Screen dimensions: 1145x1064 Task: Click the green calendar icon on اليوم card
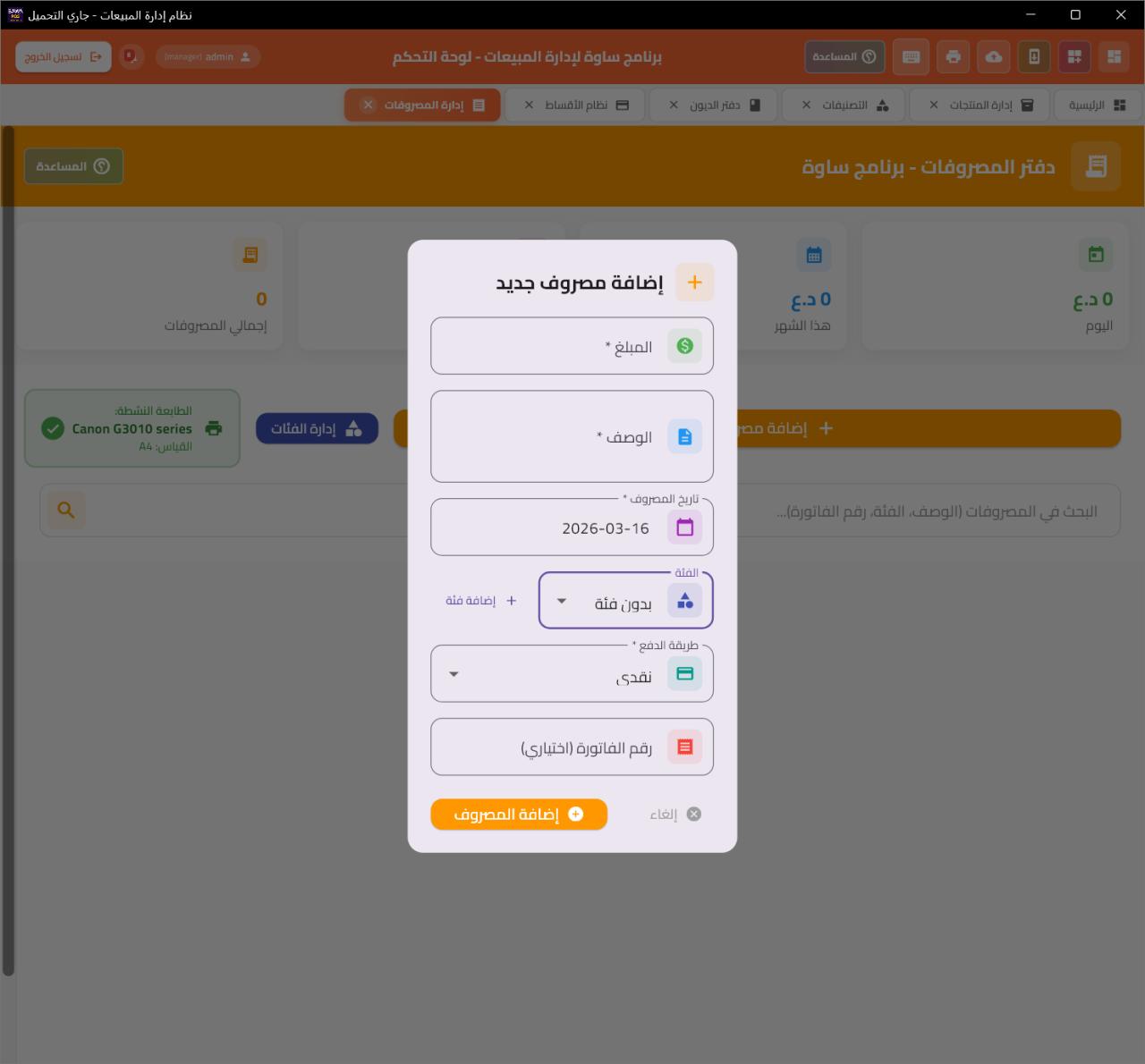(1096, 255)
